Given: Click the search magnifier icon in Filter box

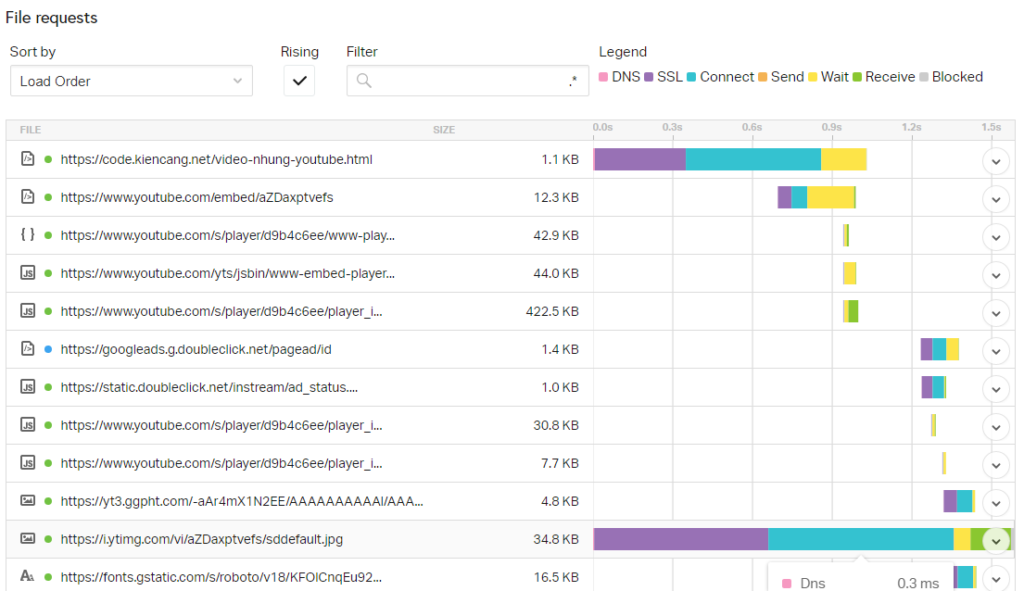Looking at the screenshot, I should pos(364,81).
